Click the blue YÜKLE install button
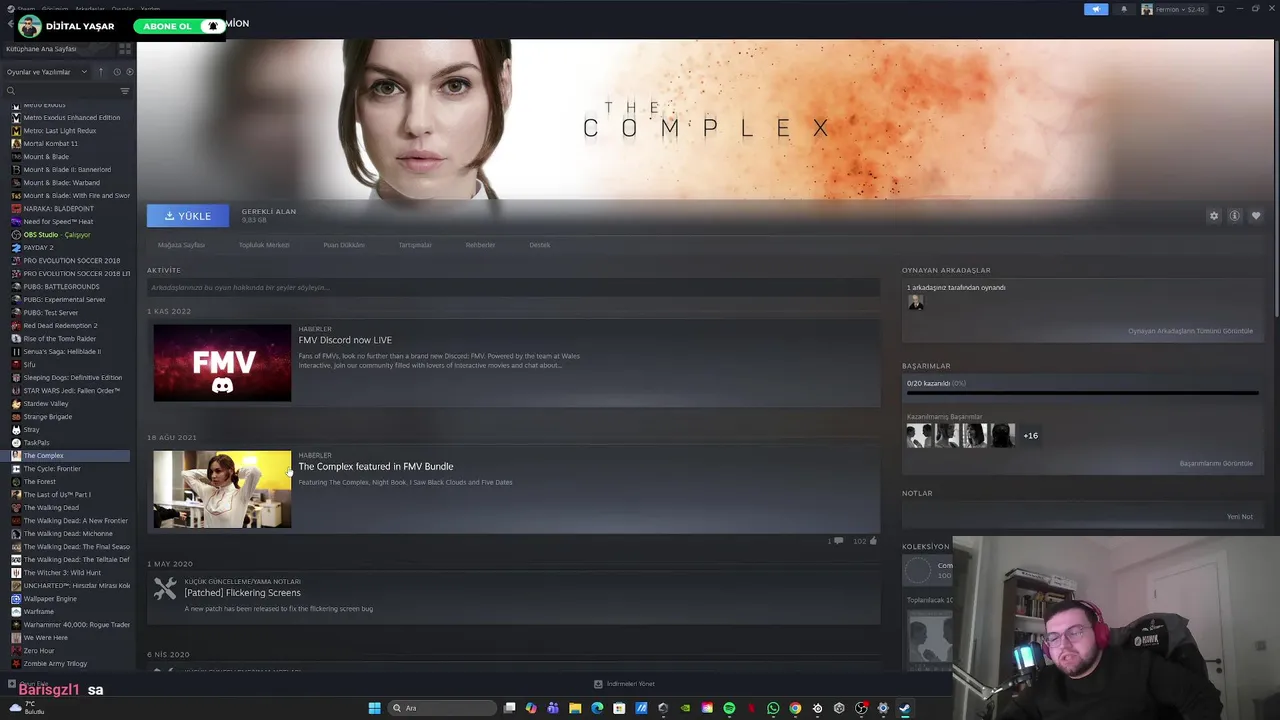This screenshot has width=1280, height=720. 188,216
